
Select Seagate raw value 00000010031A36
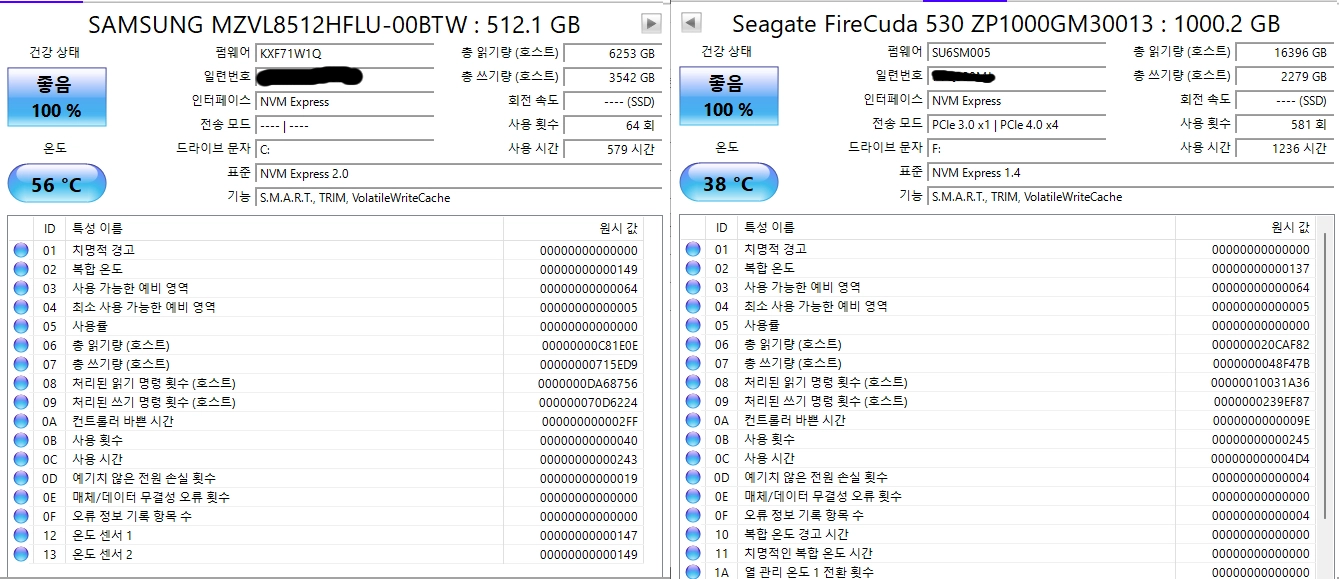[1261, 382]
